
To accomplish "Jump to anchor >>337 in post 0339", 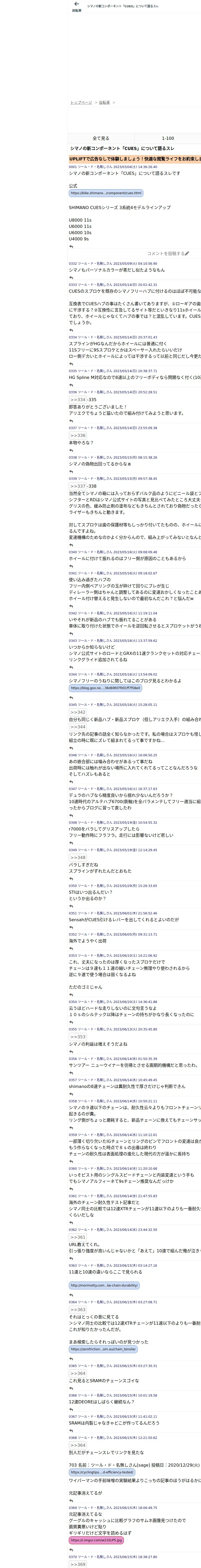I will click(x=78, y=486).
